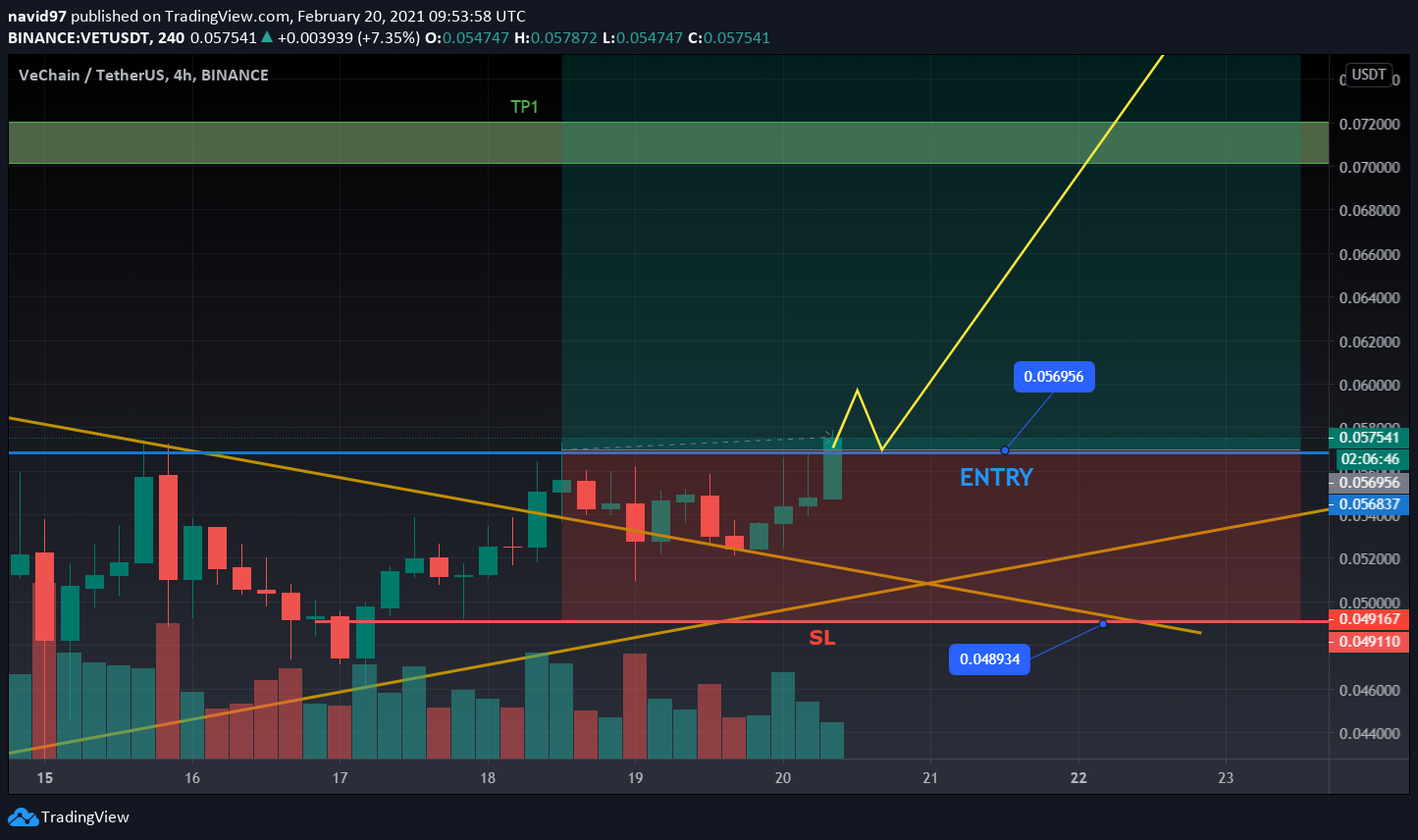Click the BINANCE:VETUSDT, 240 symbol text
This screenshot has height=840, width=1418.
tap(95, 38)
